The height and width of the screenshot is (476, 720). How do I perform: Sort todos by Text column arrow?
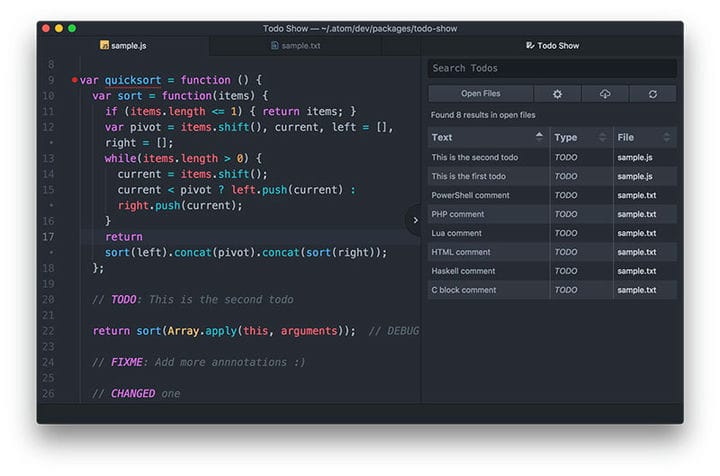pyautogui.click(x=539, y=137)
